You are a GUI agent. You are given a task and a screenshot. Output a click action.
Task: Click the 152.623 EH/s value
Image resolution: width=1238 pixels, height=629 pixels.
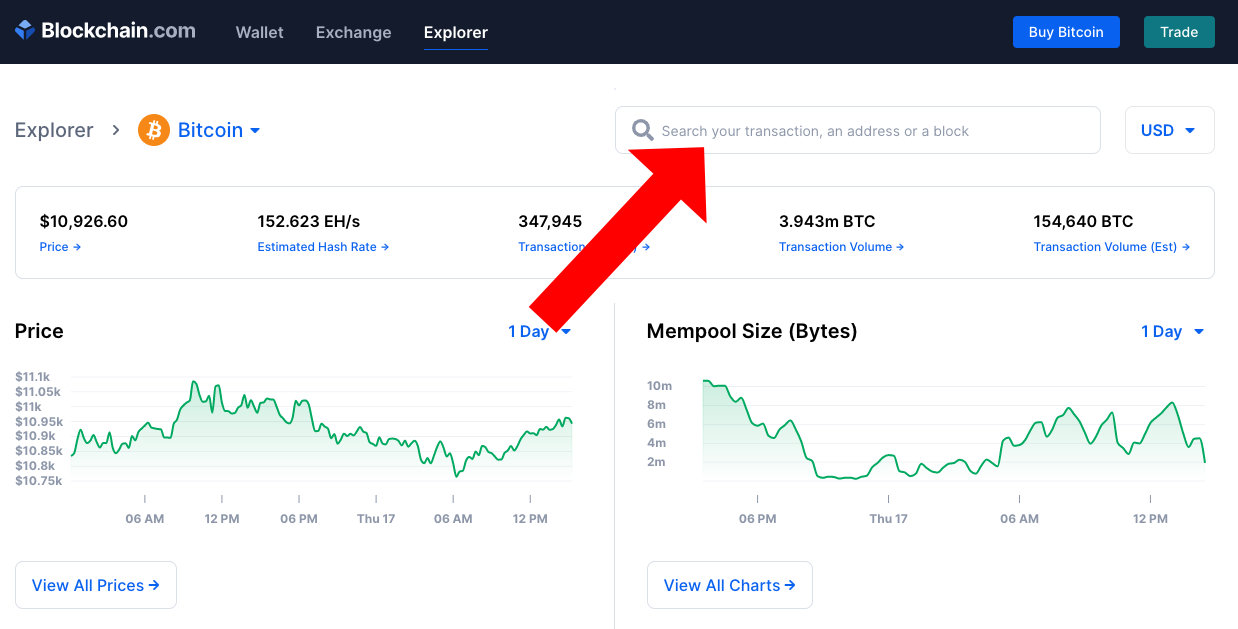click(x=309, y=222)
